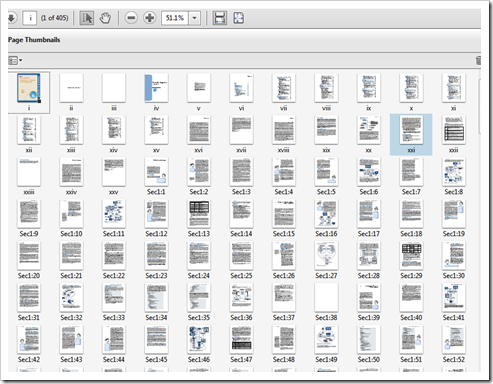The image size is (493, 384).
Task: Click the fit one full page icon
Action: pos(238,18)
